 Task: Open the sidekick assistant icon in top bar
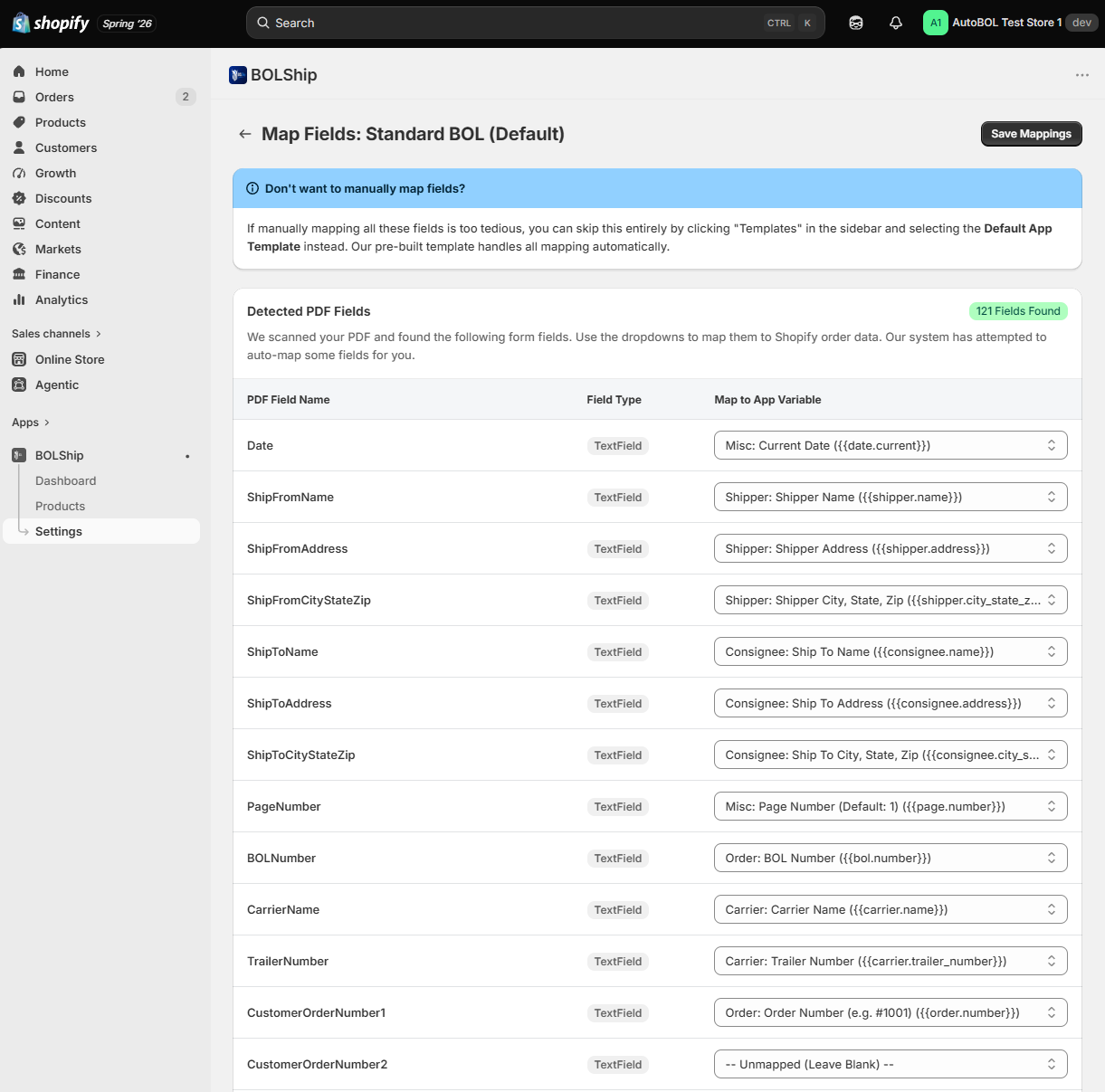coord(856,23)
